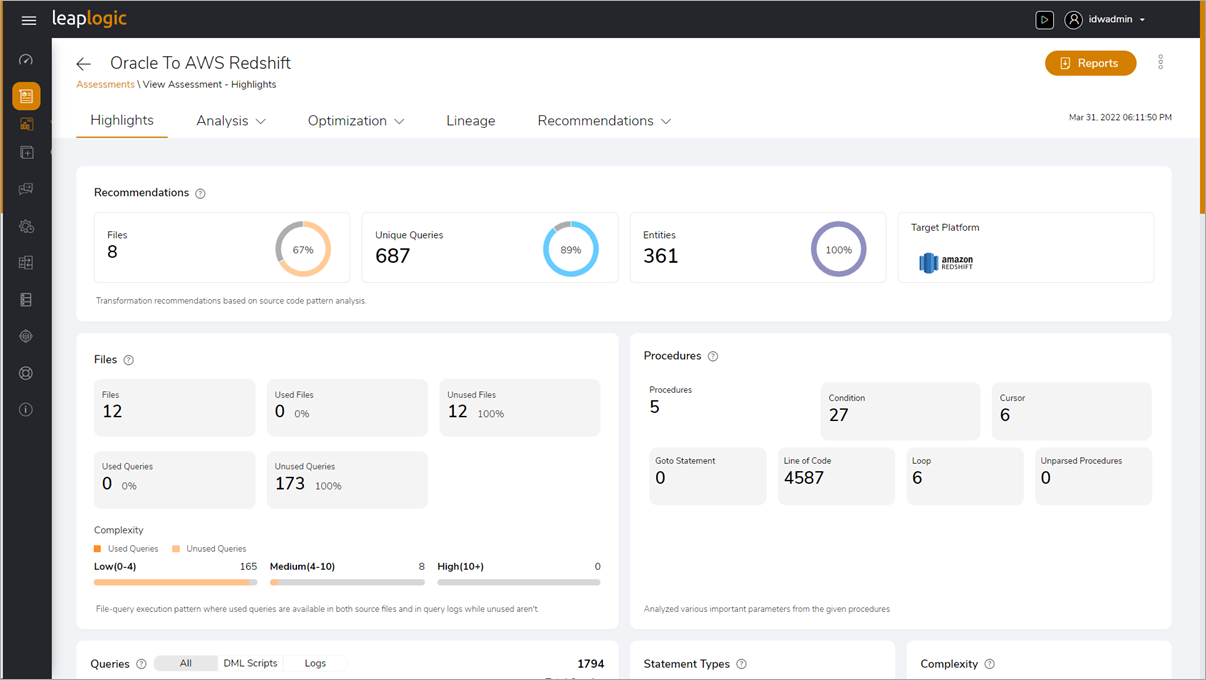This screenshot has height=680, width=1206.
Task: Open the lifebuoy support icon in sidebar
Action: pyautogui.click(x=26, y=373)
